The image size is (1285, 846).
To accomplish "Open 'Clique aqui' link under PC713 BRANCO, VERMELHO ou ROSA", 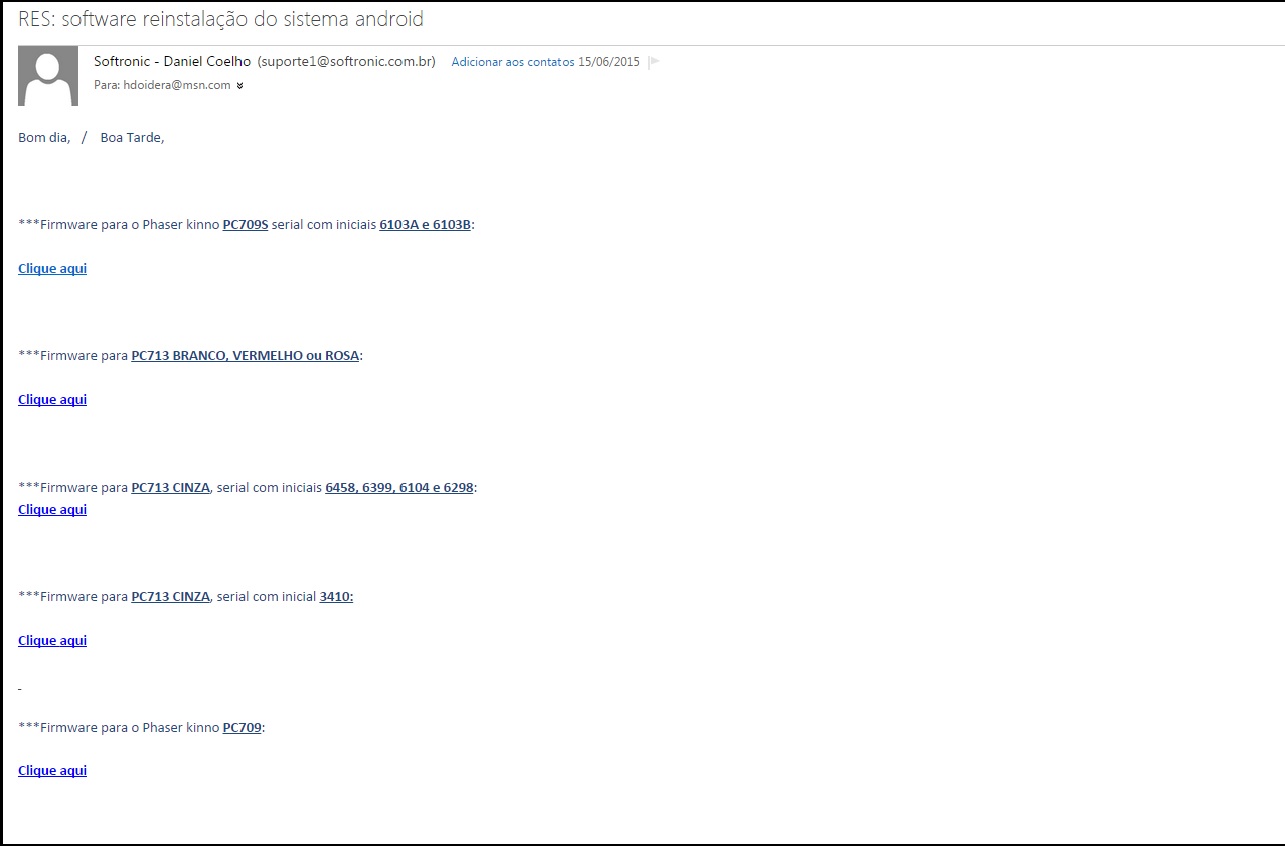I will (x=52, y=400).
